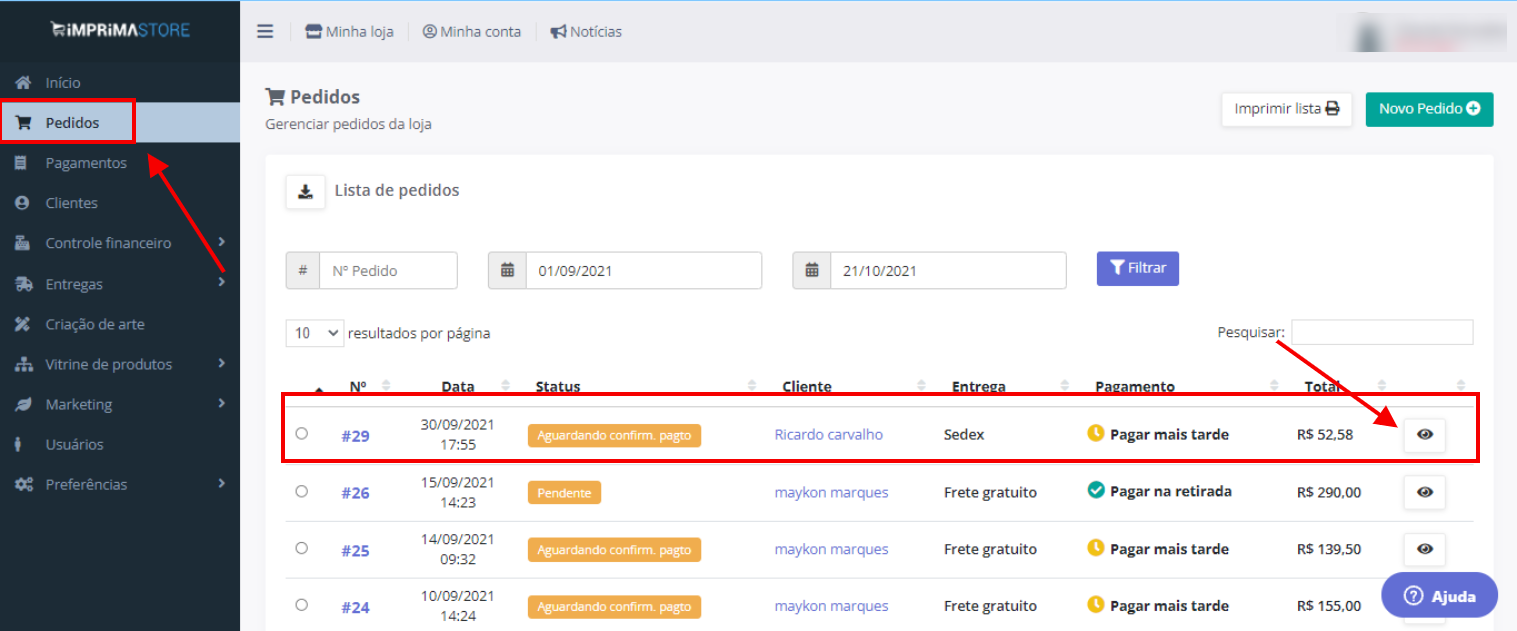
Task: Click calendar icon beside 01/09/2021
Action: pyautogui.click(x=508, y=270)
